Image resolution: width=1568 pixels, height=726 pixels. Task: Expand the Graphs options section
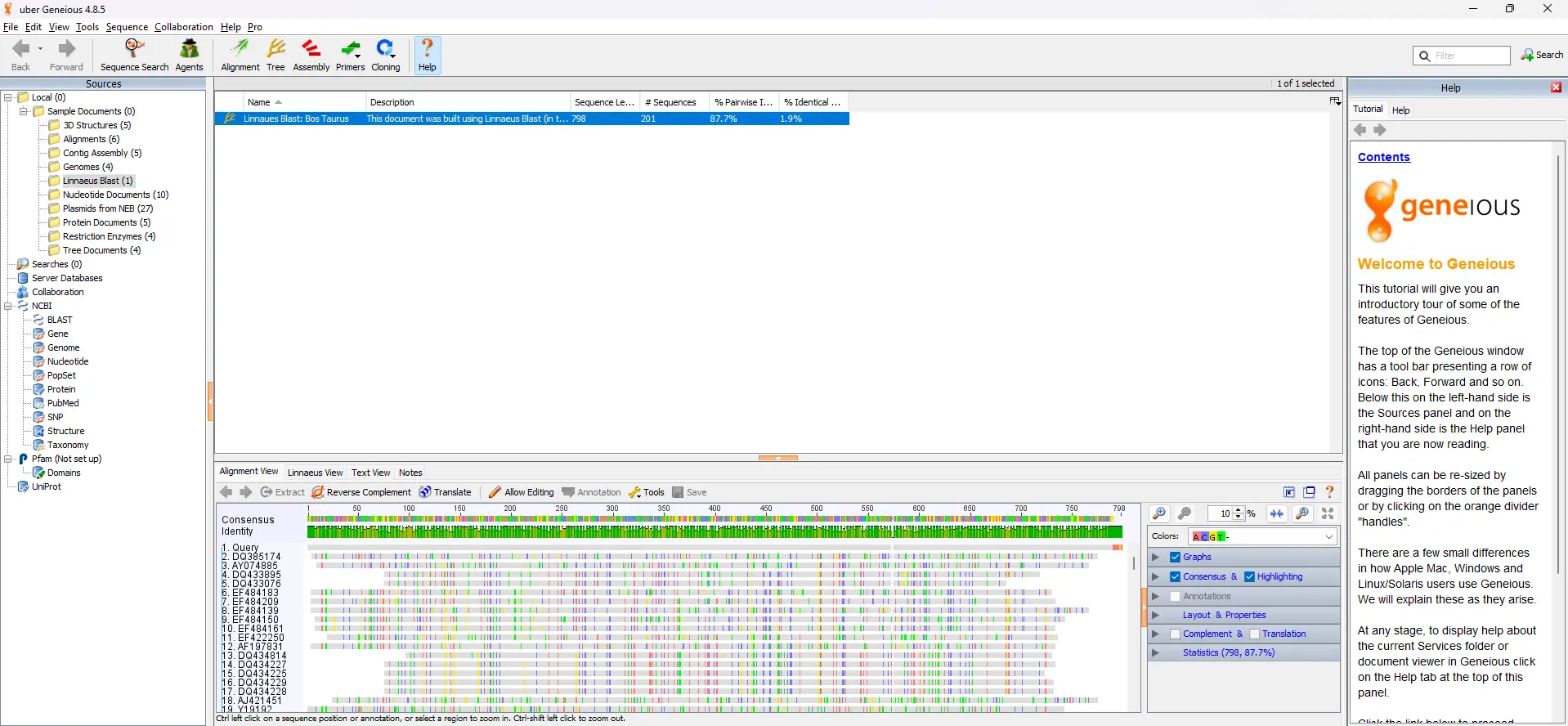(1155, 557)
